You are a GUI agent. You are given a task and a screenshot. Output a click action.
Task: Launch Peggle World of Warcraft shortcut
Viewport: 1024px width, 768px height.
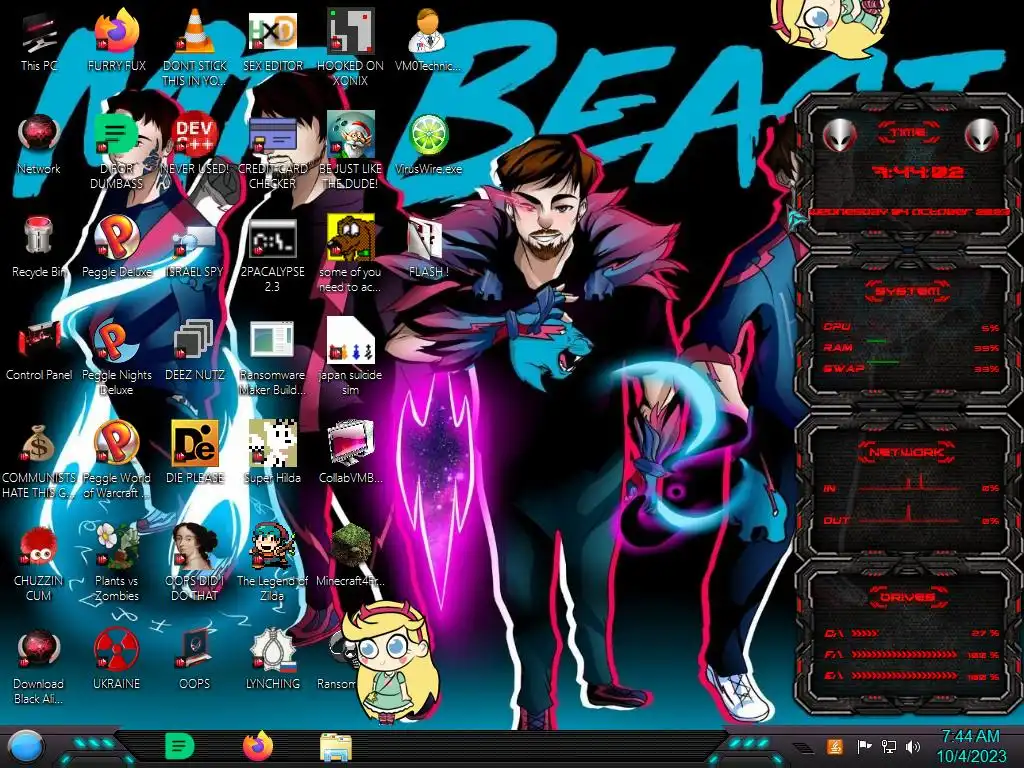pyautogui.click(x=116, y=460)
